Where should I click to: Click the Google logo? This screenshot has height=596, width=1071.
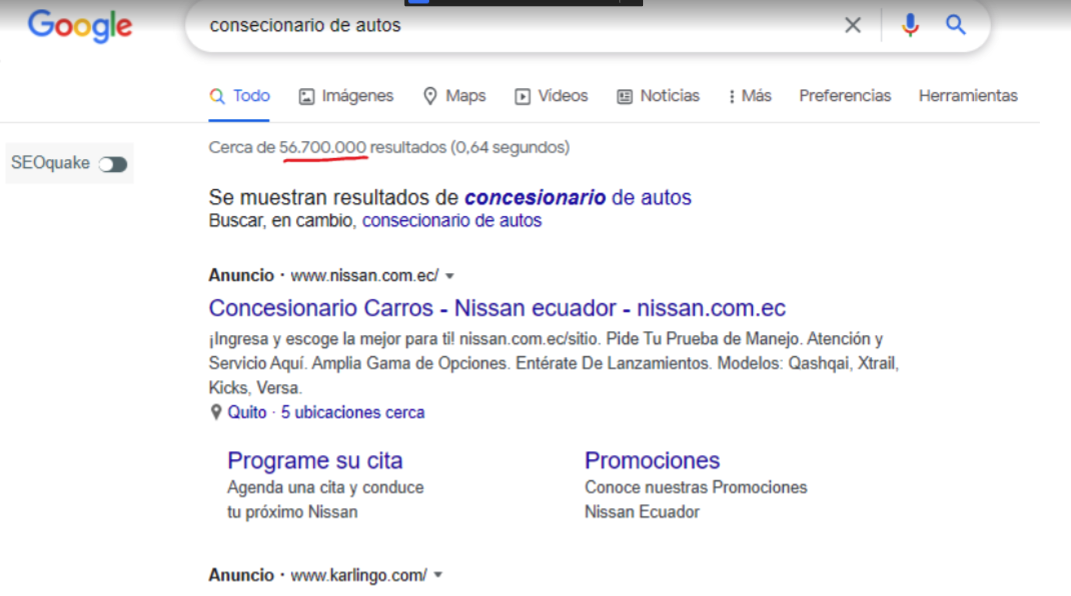tap(80, 26)
